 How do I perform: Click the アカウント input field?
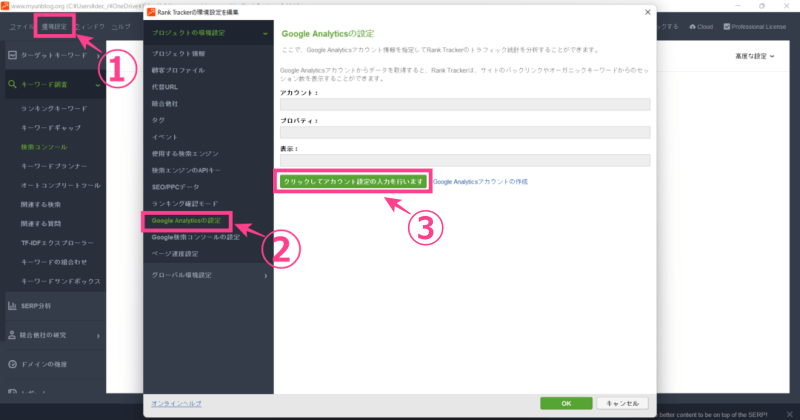pos(465,105)
